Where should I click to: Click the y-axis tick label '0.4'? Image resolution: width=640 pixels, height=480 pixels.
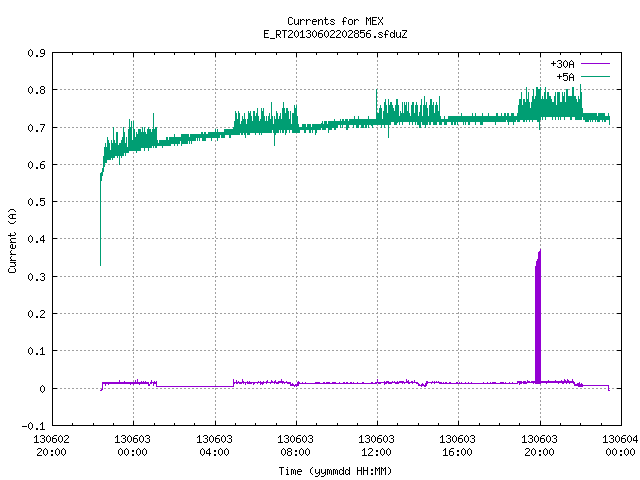tap(36, 239)
